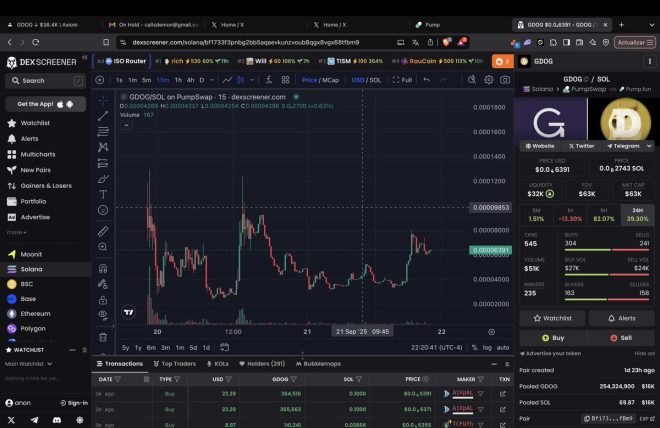
Task: Toggle magnet mode in drawing toolbar
Action: tap(103, 268)
